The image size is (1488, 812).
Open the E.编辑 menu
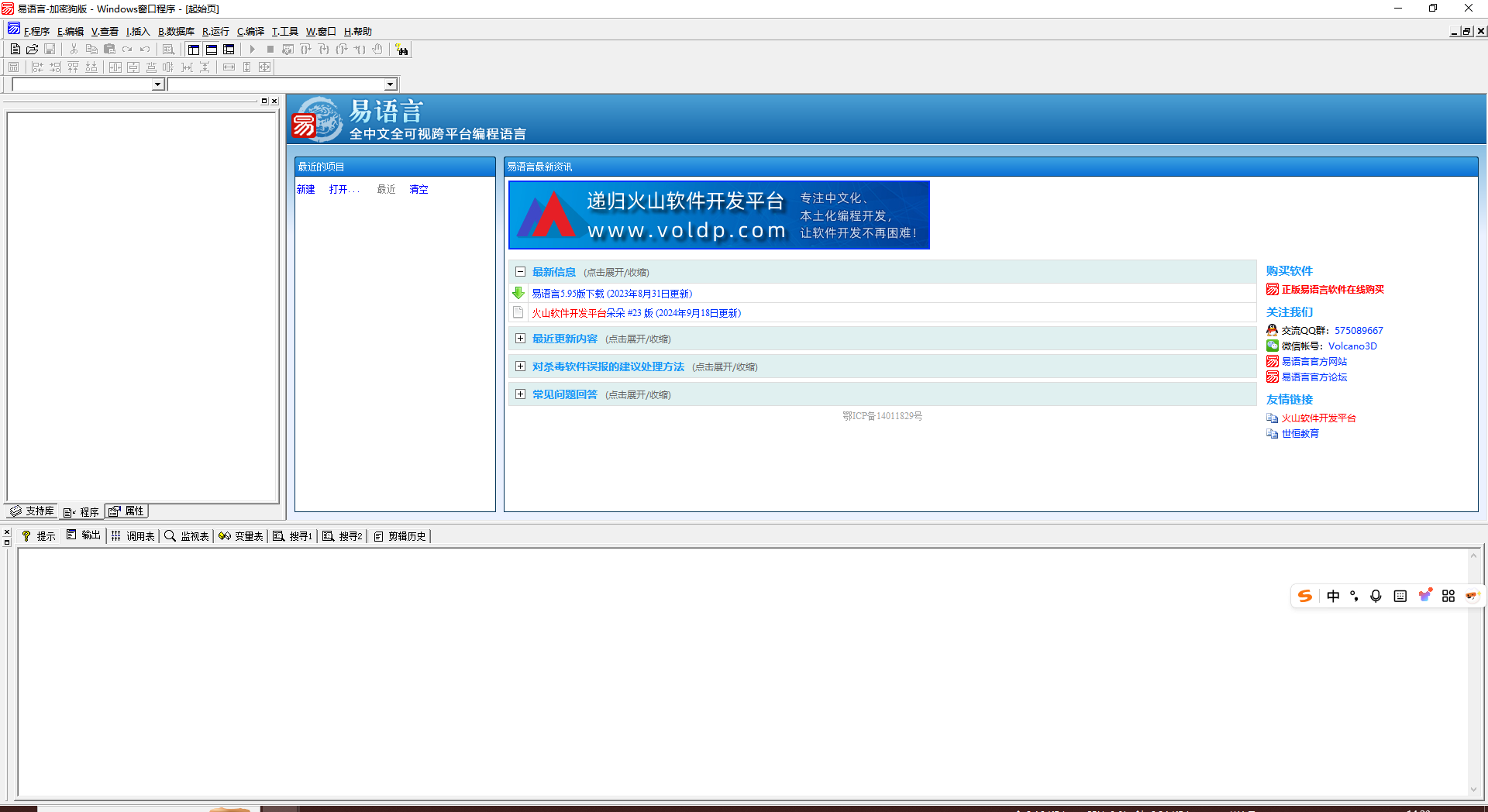coord(71,32)
